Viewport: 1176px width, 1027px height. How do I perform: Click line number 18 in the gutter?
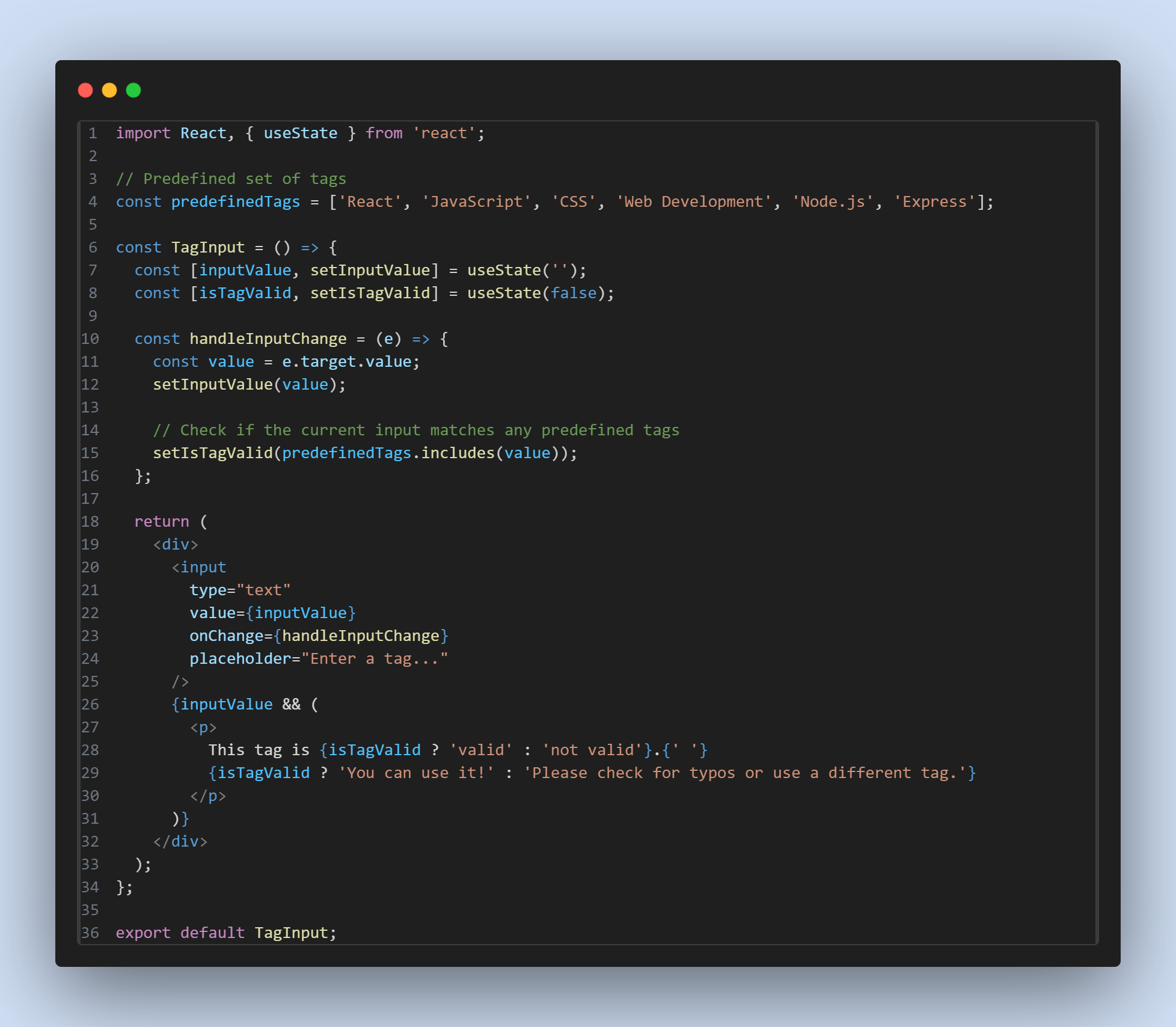coord(90,522)
